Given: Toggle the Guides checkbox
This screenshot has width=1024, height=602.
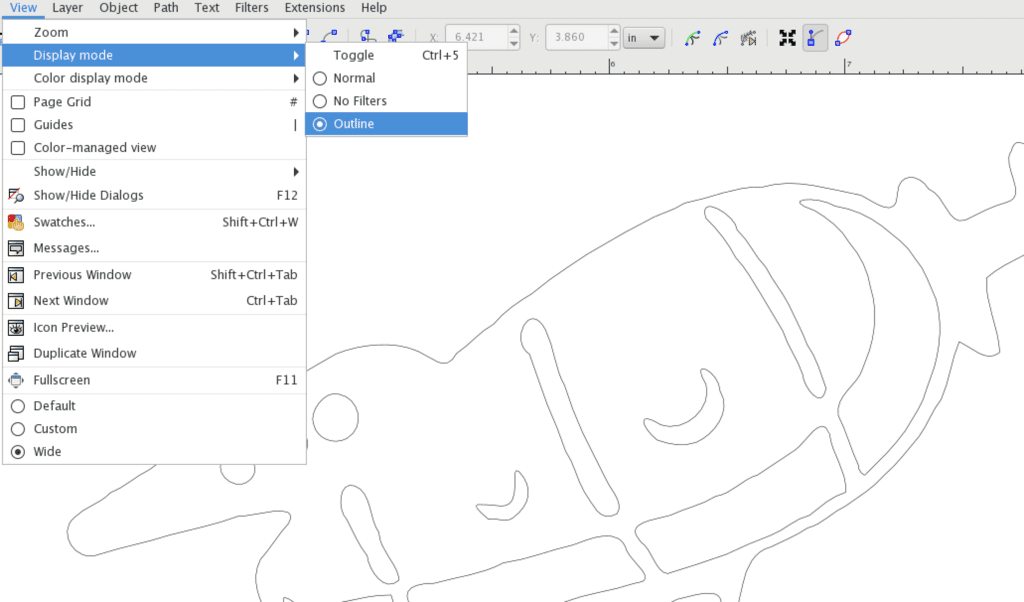Looking at the screenshot, I should [17, 125].
